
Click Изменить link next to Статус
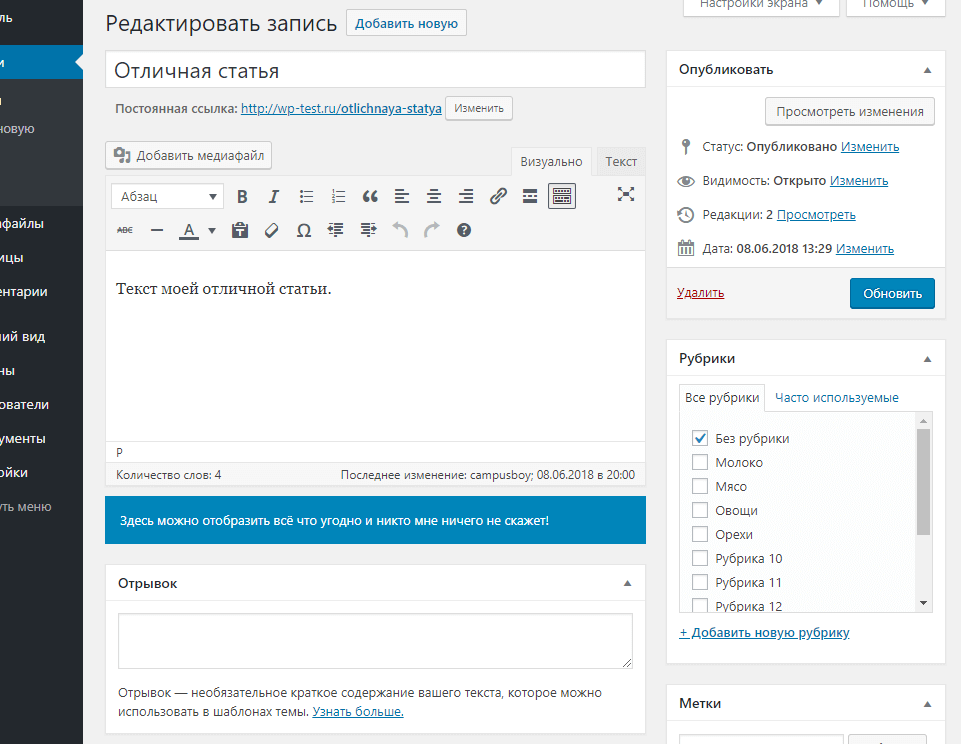[870, 146]
